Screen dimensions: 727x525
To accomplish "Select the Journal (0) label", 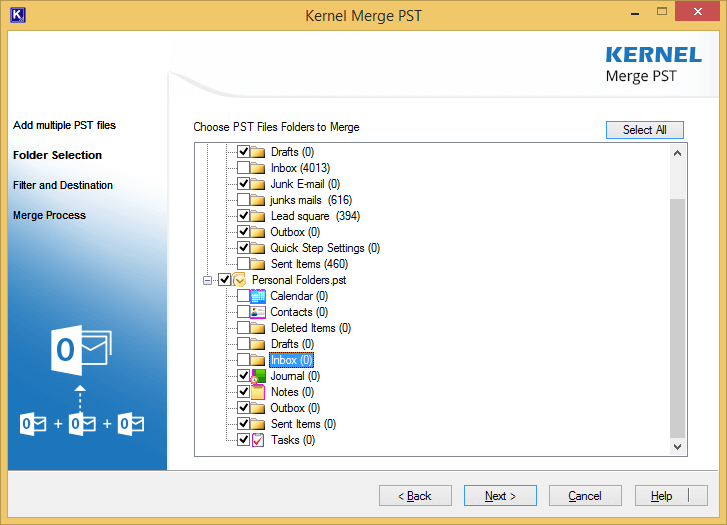I will (x=295, y=376).
